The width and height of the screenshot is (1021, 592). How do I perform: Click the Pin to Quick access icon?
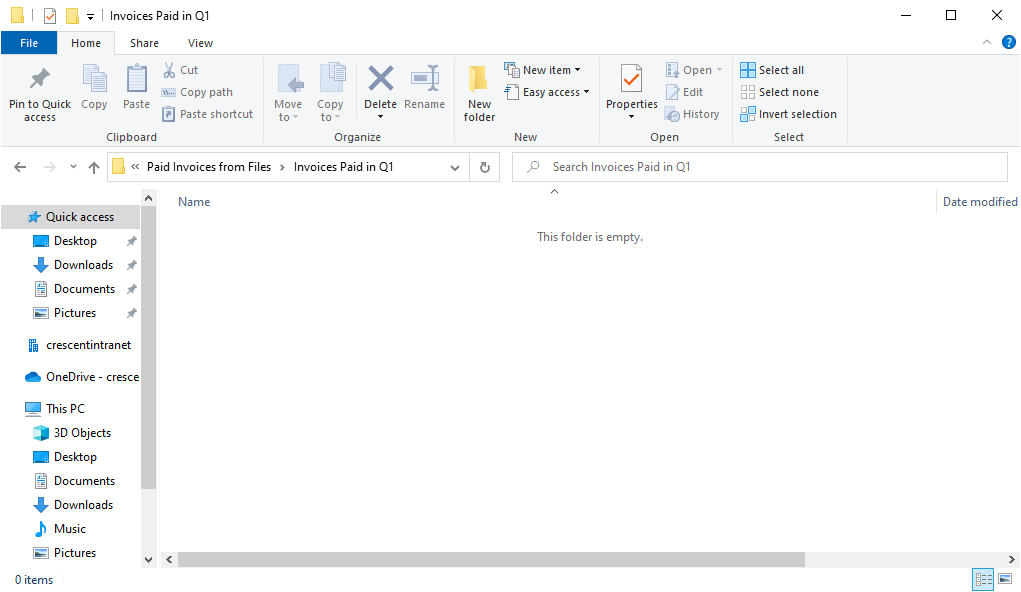tap(39, 90)
